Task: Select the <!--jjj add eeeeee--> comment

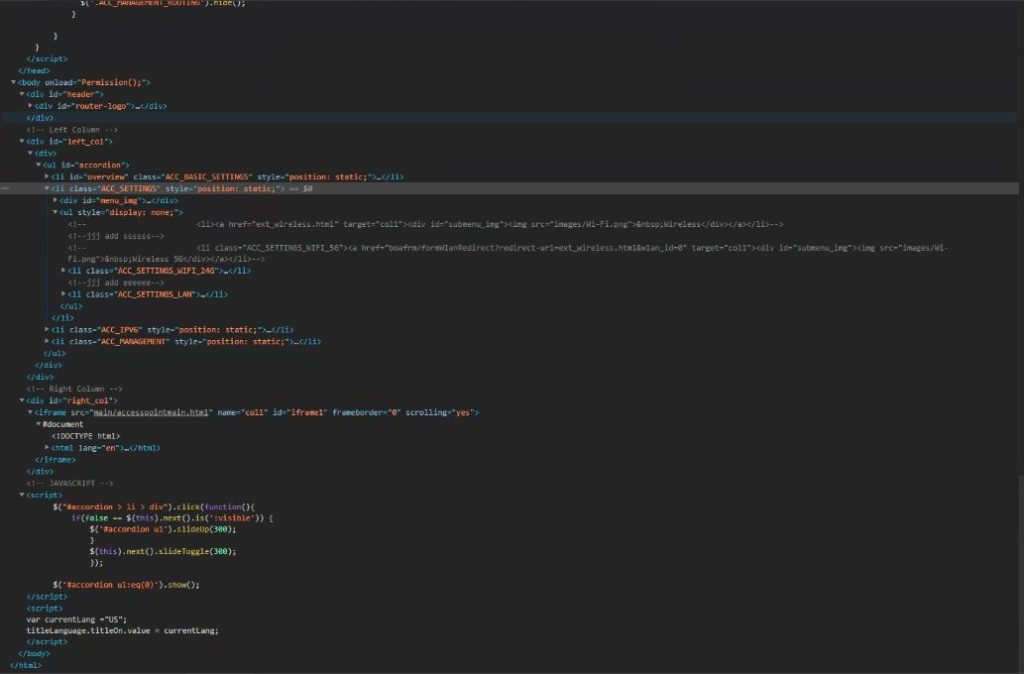Action: [x=116, y=283]
